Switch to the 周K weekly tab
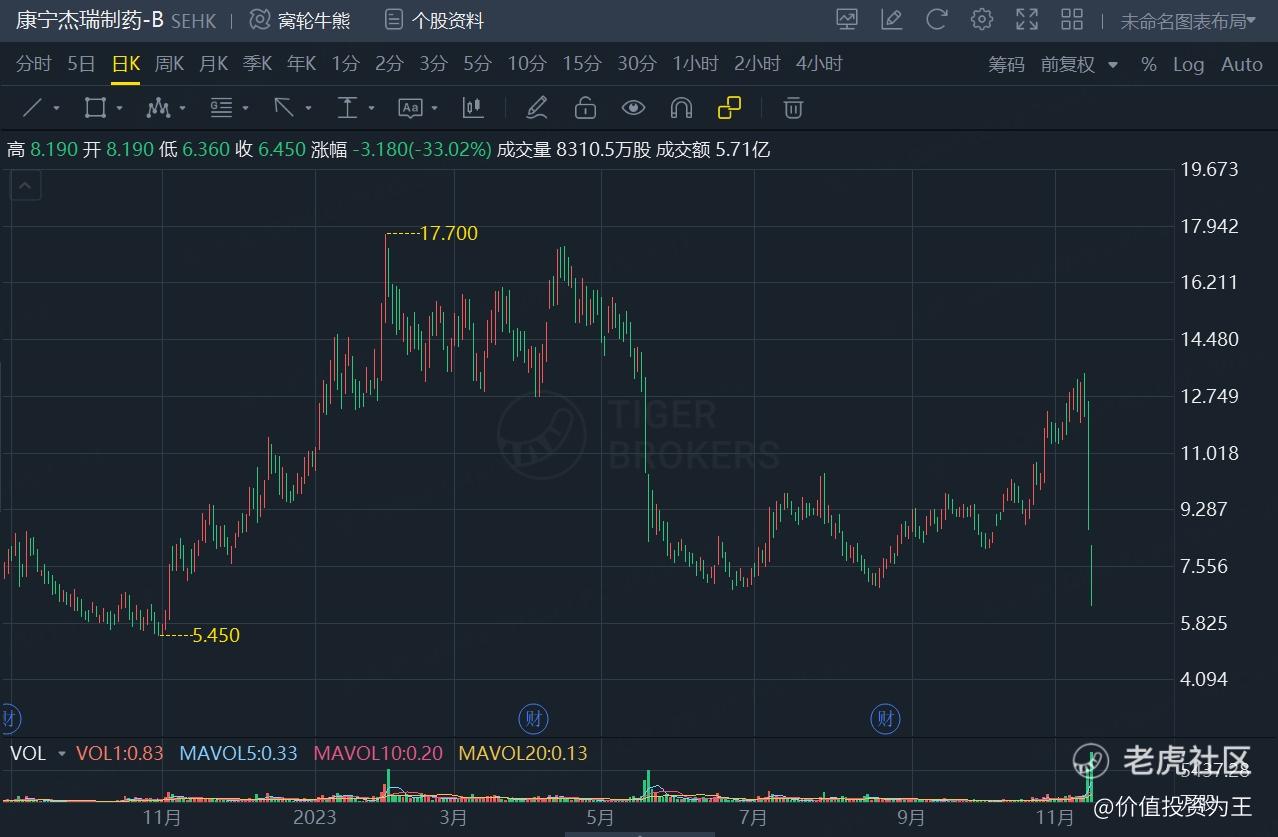The height and width of the screenshot is (837, 1278). (169, 64)
